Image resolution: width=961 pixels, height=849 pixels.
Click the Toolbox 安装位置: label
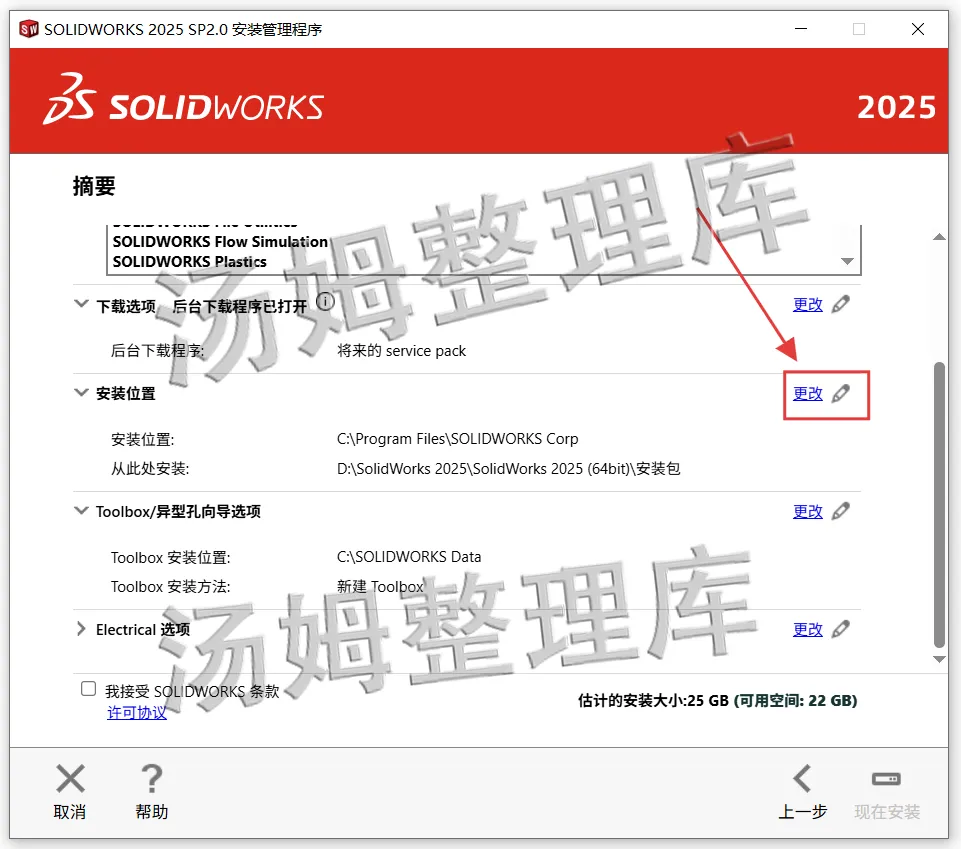tap(170, 558)
